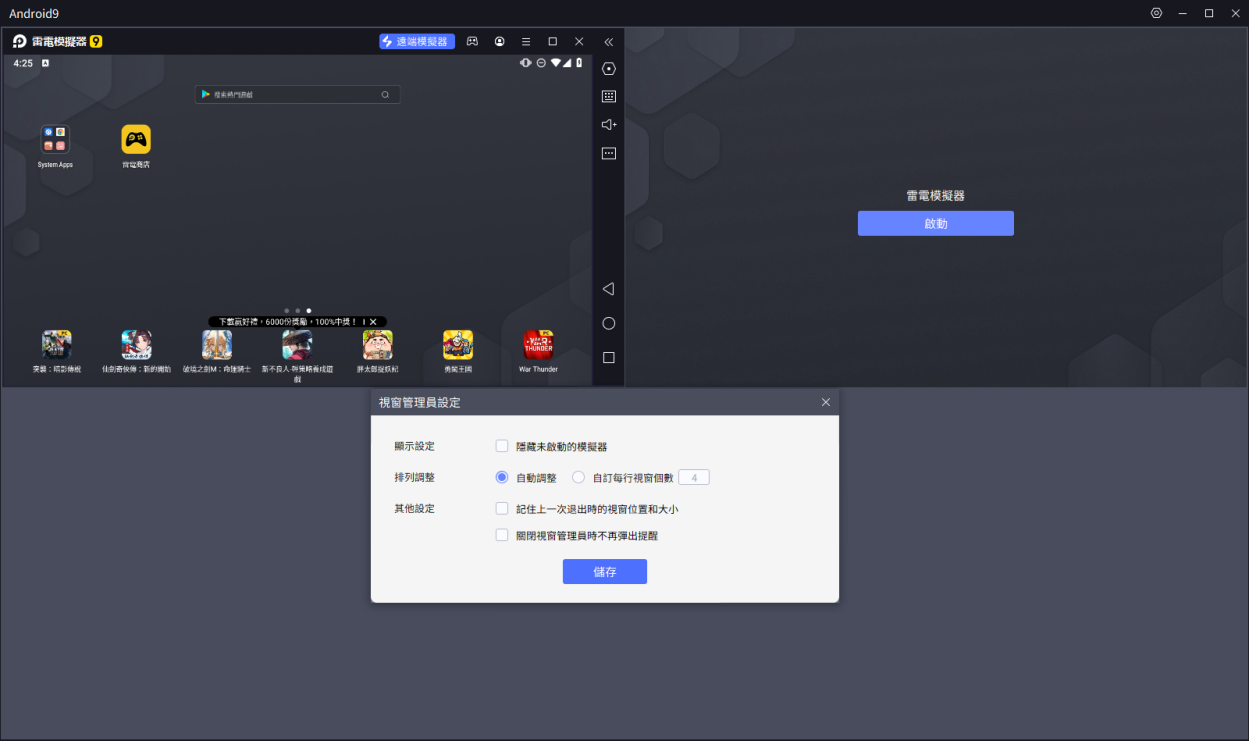Launch the 胖太郎捉妖紀 game icon
The image size is (1249, 741).
point(378,345)
